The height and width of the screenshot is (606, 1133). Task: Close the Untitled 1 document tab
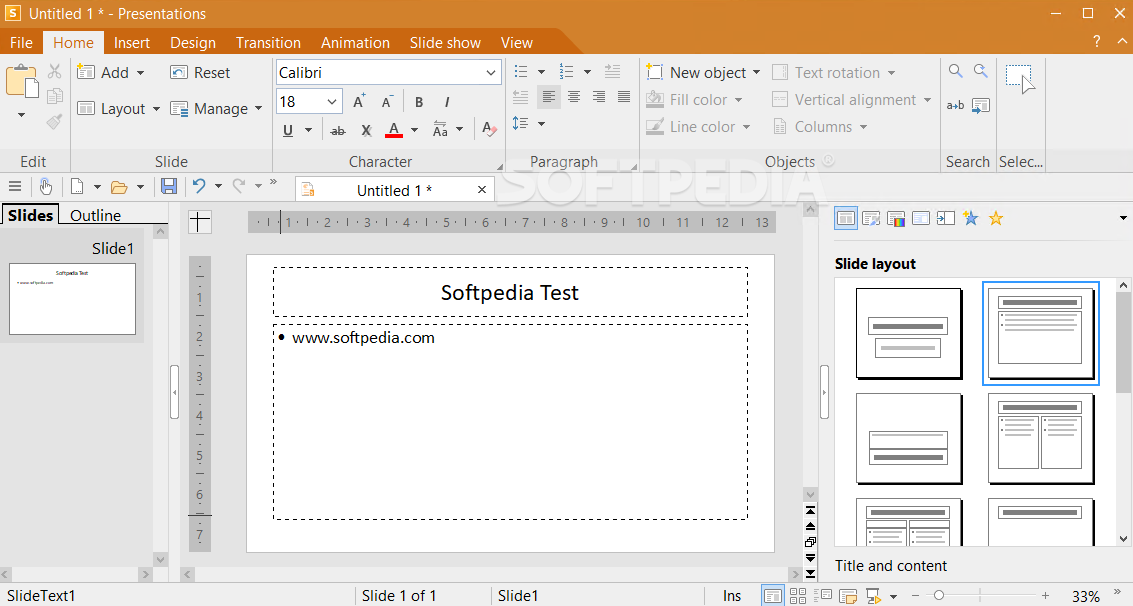pos(482,190)
